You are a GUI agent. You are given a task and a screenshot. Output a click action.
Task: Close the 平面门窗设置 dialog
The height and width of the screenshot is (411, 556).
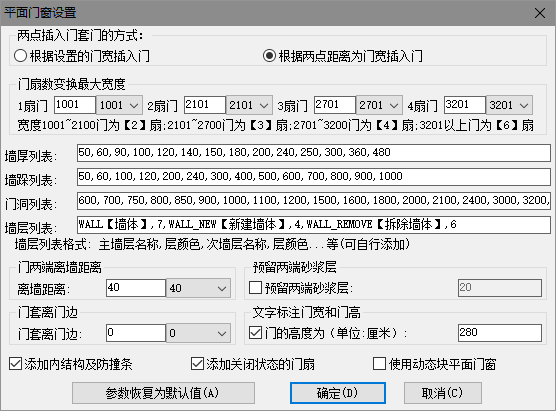tap(540, 13)
